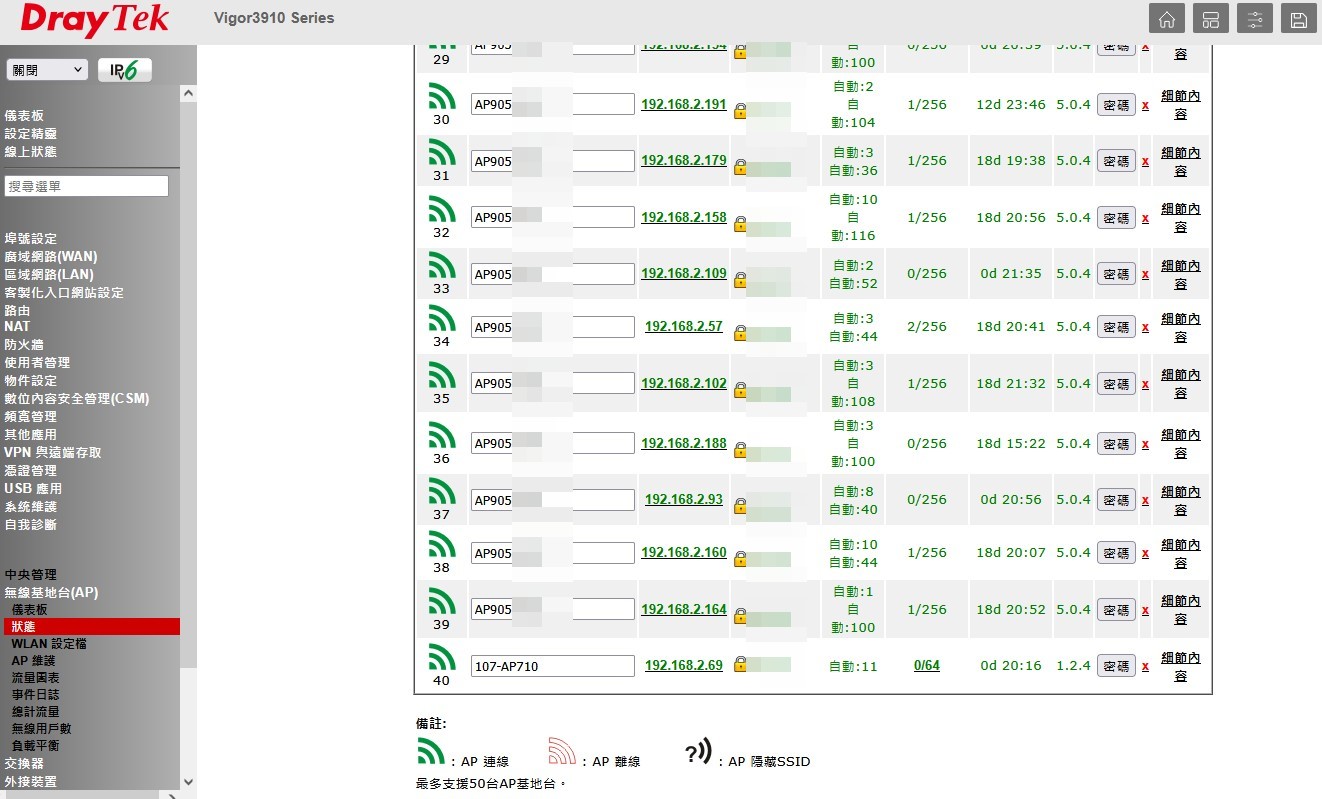Select WLAN 設定檔 in sidebar
This screenshot has height=799, width=1322.
tap(49, 644)
